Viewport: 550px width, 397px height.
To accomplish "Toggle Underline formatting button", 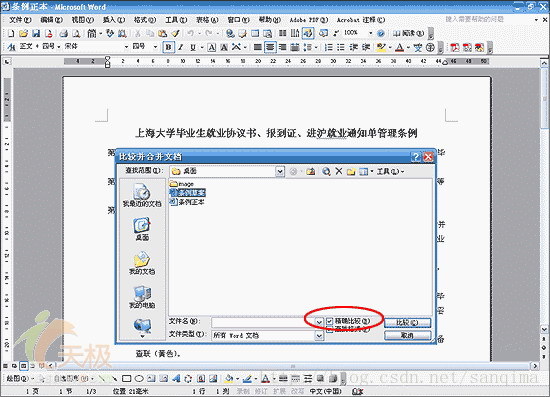I will (193, 47).
